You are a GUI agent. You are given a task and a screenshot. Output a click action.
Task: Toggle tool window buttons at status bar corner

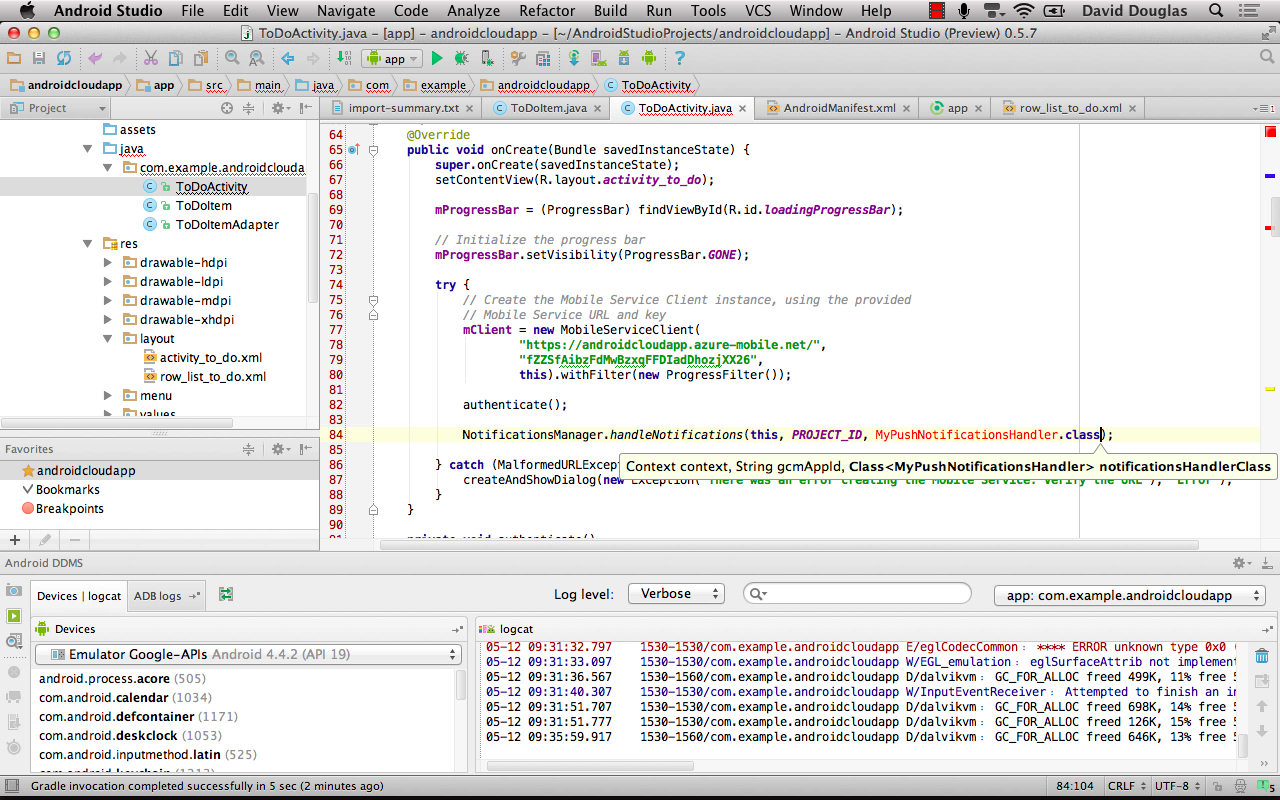pyautogui.click(x=12, y=786)
